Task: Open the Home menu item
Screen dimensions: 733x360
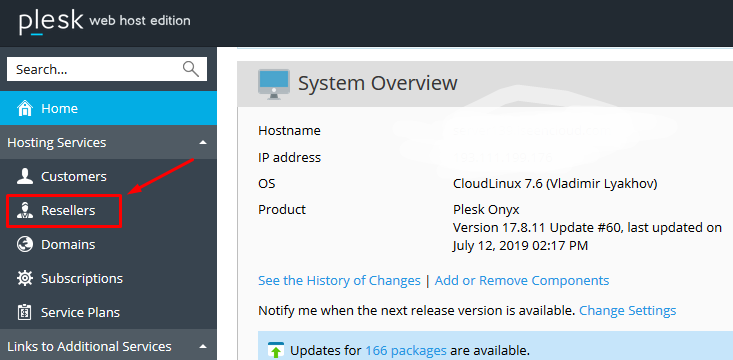Action: pos(108,108)
